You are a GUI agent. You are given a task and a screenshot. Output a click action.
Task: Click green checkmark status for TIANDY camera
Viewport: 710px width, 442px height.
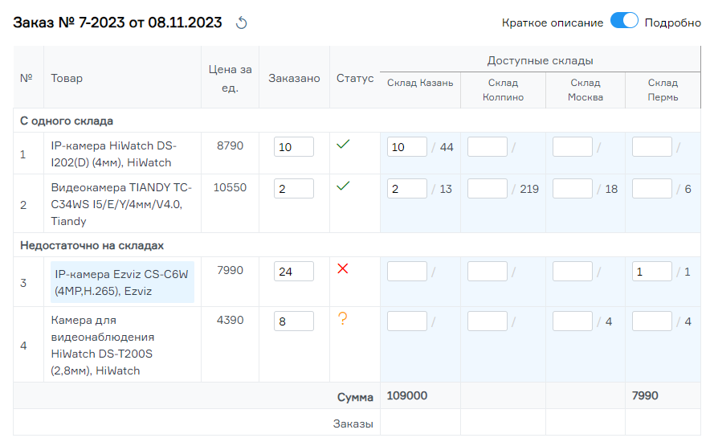tap(343, 186)
